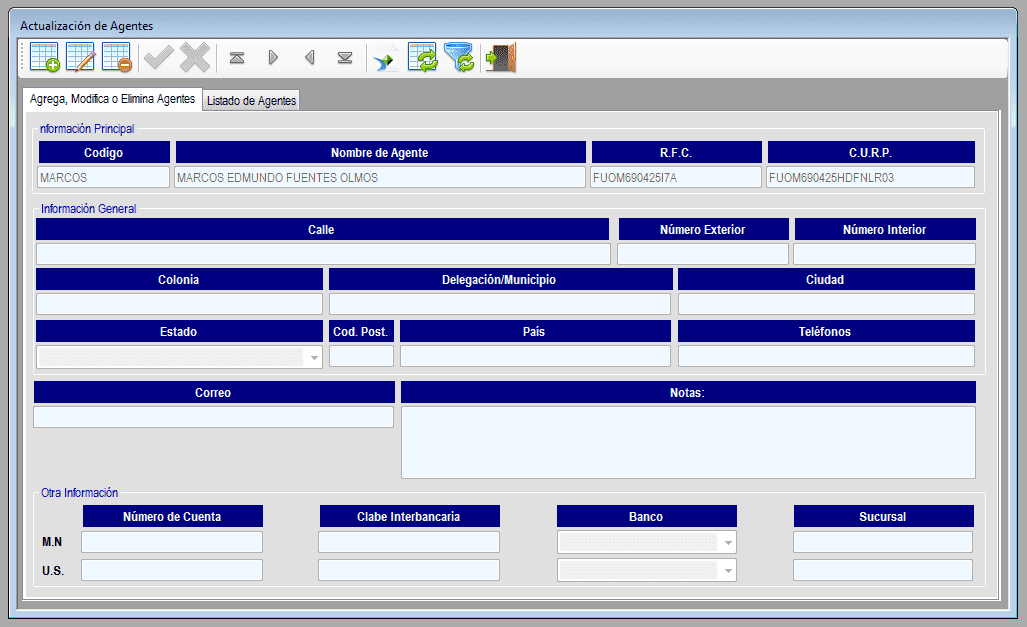This screenshot has width=1027, height=627.
Task: Click the U.S. Clabe Interbancaria field
Action: click(x=409, y=570)
